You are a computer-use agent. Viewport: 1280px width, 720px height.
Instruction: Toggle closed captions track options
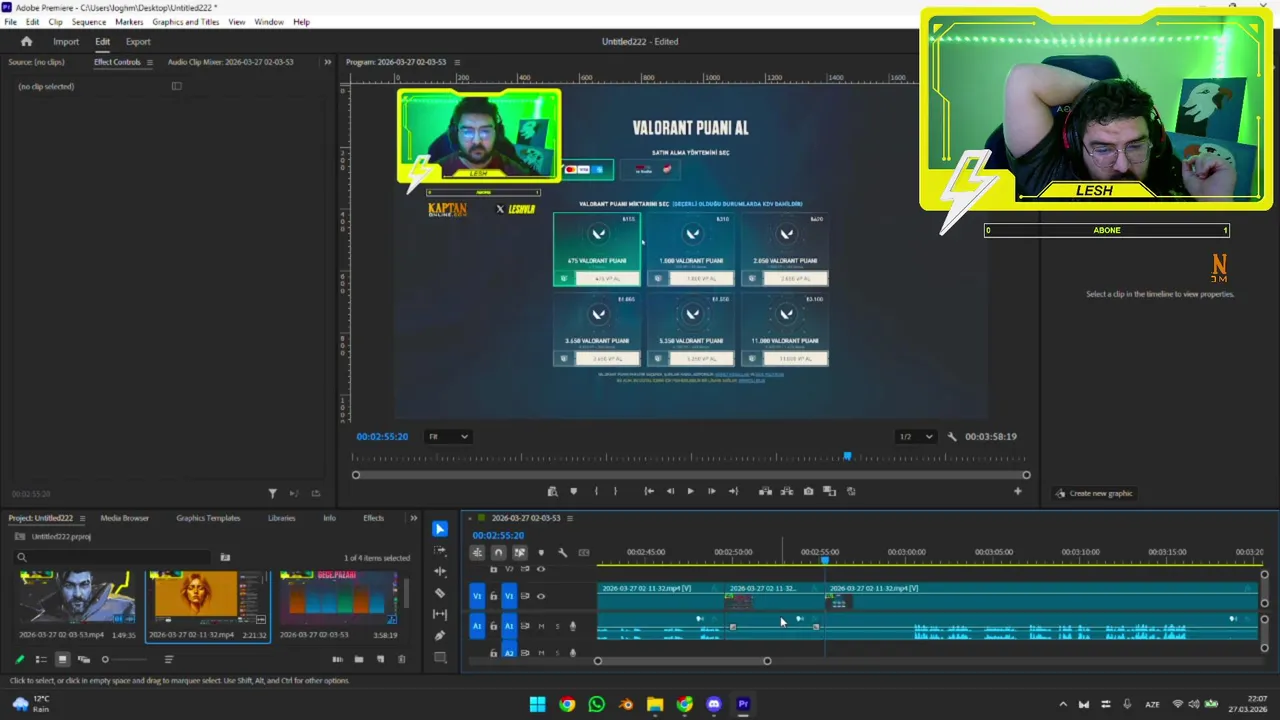(584, 552)
